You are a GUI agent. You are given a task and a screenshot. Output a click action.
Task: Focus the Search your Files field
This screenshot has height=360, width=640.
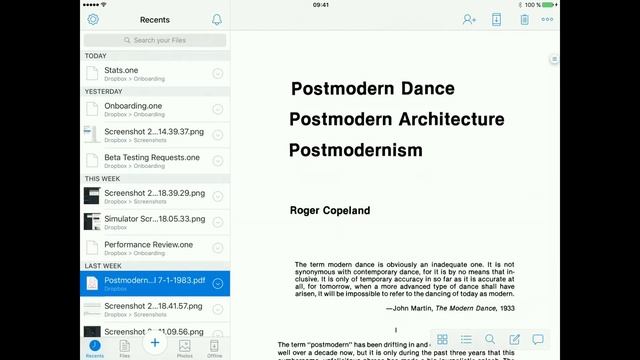(155, 40)
